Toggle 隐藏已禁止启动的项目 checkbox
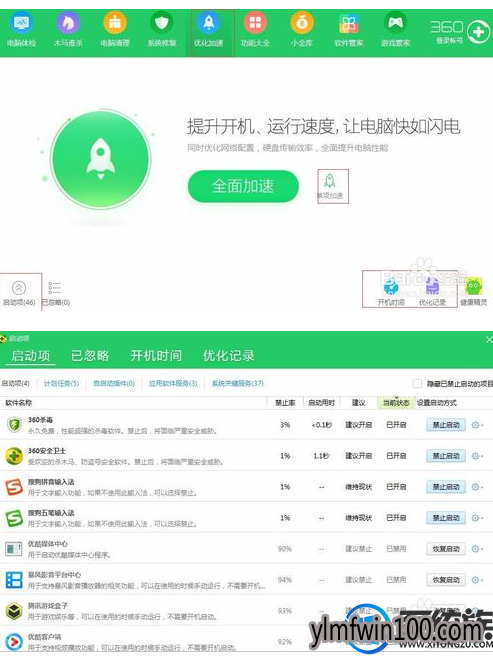This screenshot has height=657, width=493. 417,383
